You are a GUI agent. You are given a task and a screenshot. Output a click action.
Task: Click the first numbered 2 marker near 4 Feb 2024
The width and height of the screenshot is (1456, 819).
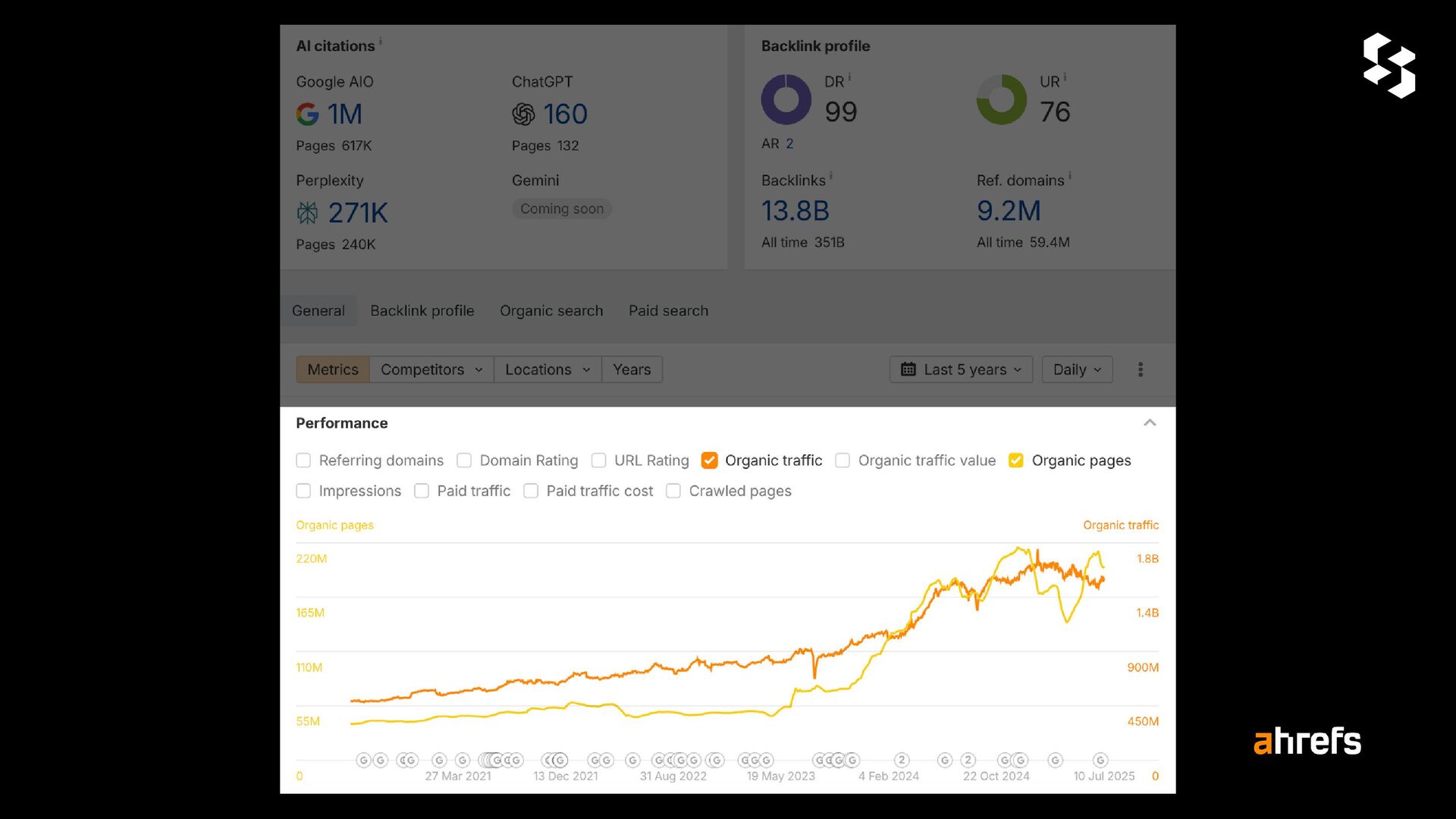coord(902,760)
